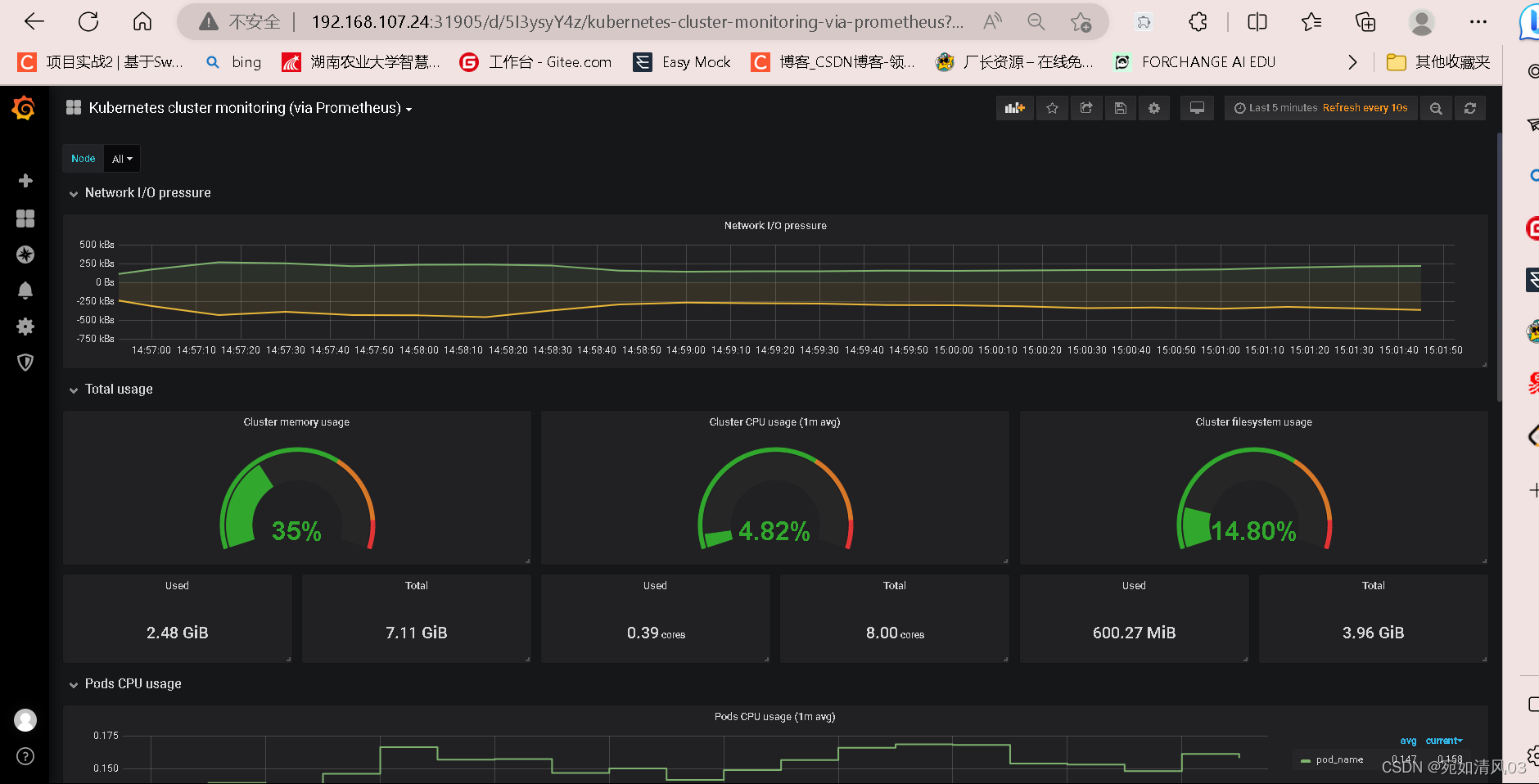Open the Gitee.com bookmark
The width and height of the screenshot is (1539, 784).
click(536, 62)
